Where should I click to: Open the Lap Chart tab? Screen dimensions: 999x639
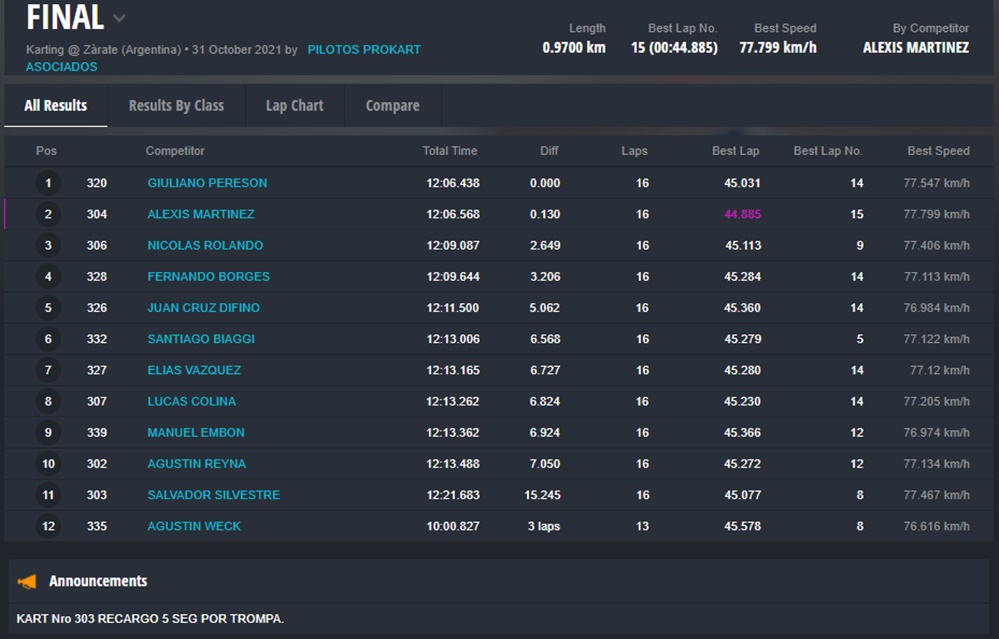pyautogui.click(x=294, y=105)
